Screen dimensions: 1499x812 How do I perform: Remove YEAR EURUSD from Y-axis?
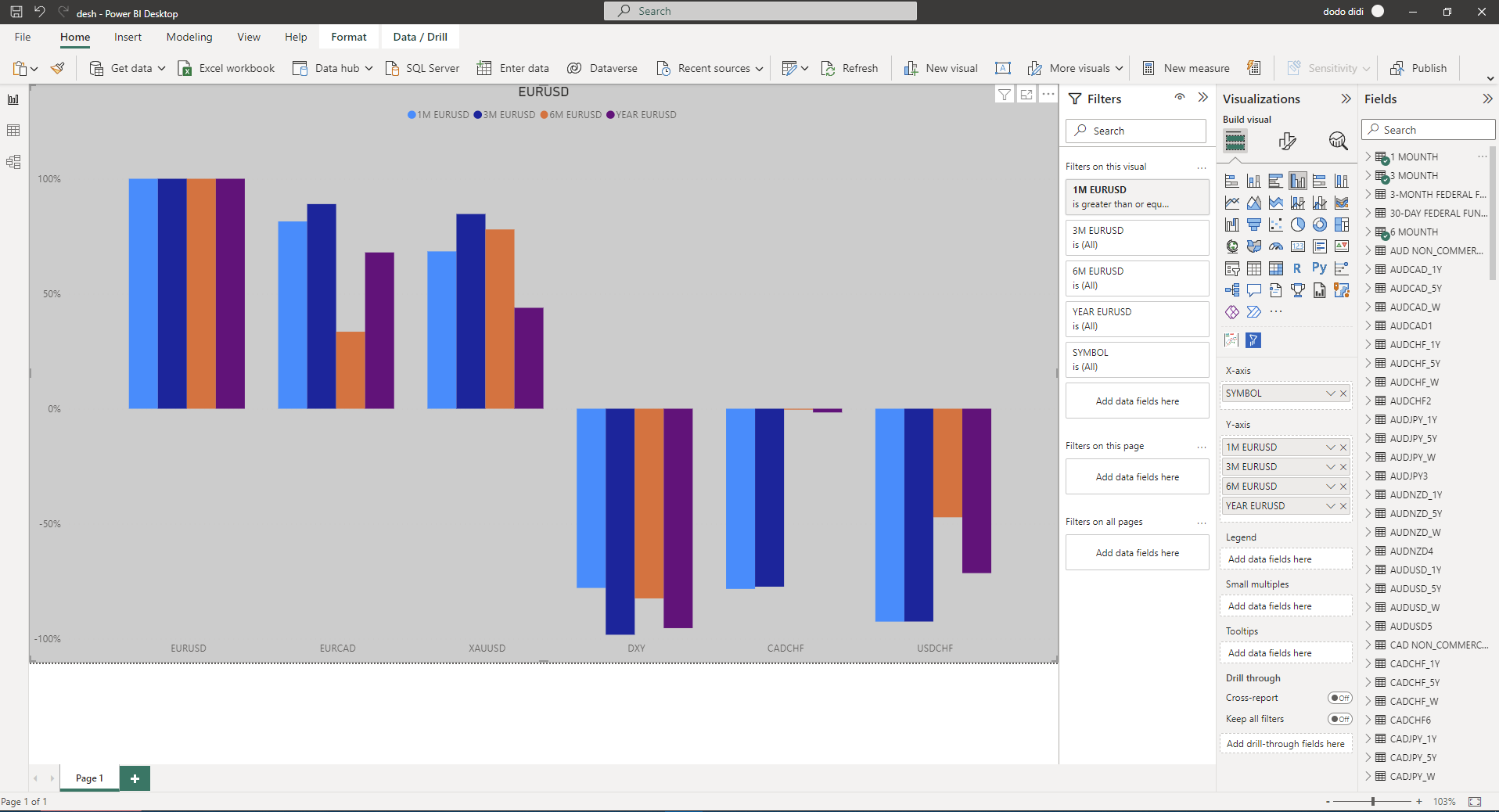[x=1343, y=506]
